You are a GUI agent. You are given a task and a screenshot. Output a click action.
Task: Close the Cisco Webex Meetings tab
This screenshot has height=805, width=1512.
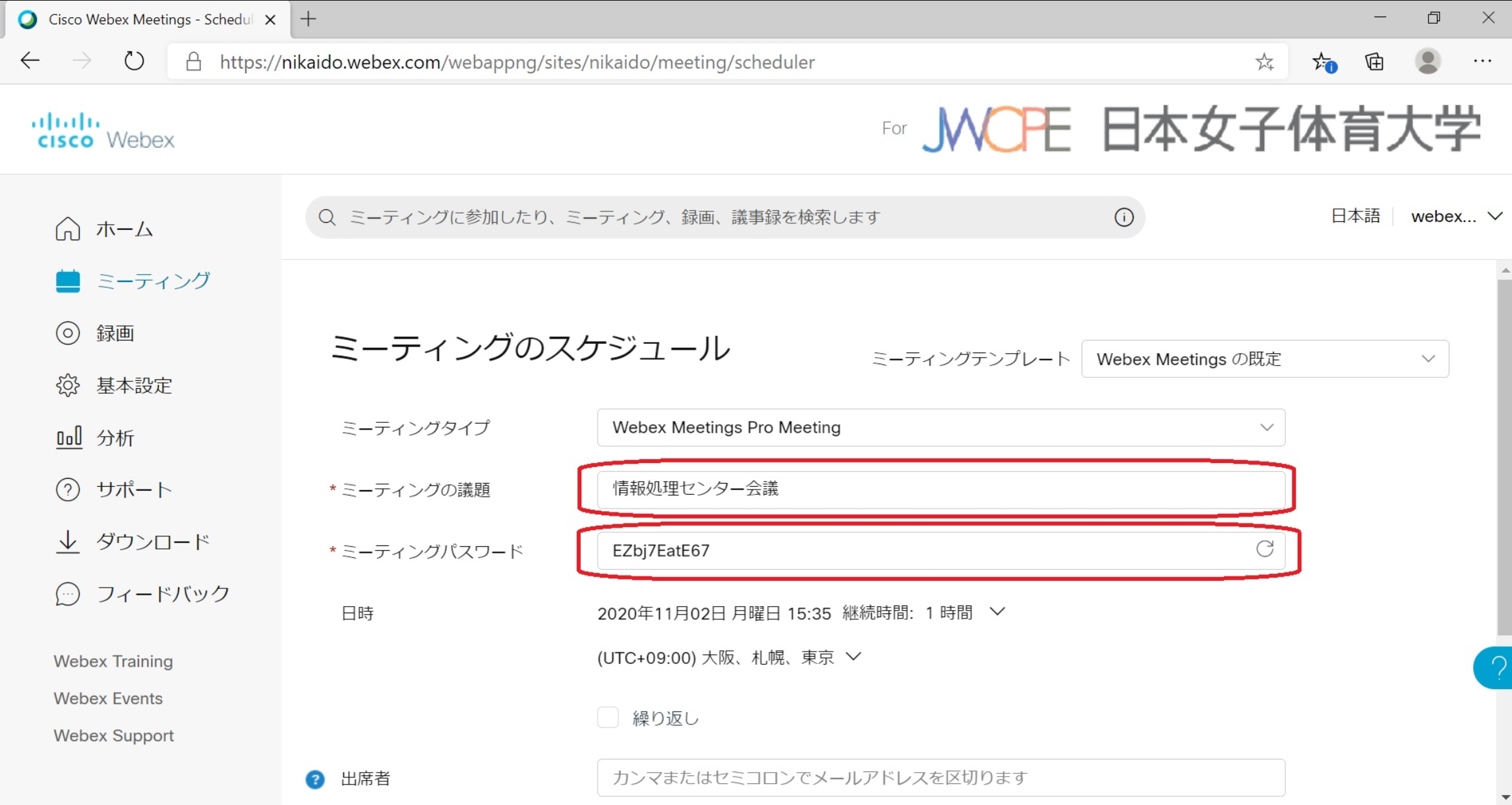coord(270,20)
